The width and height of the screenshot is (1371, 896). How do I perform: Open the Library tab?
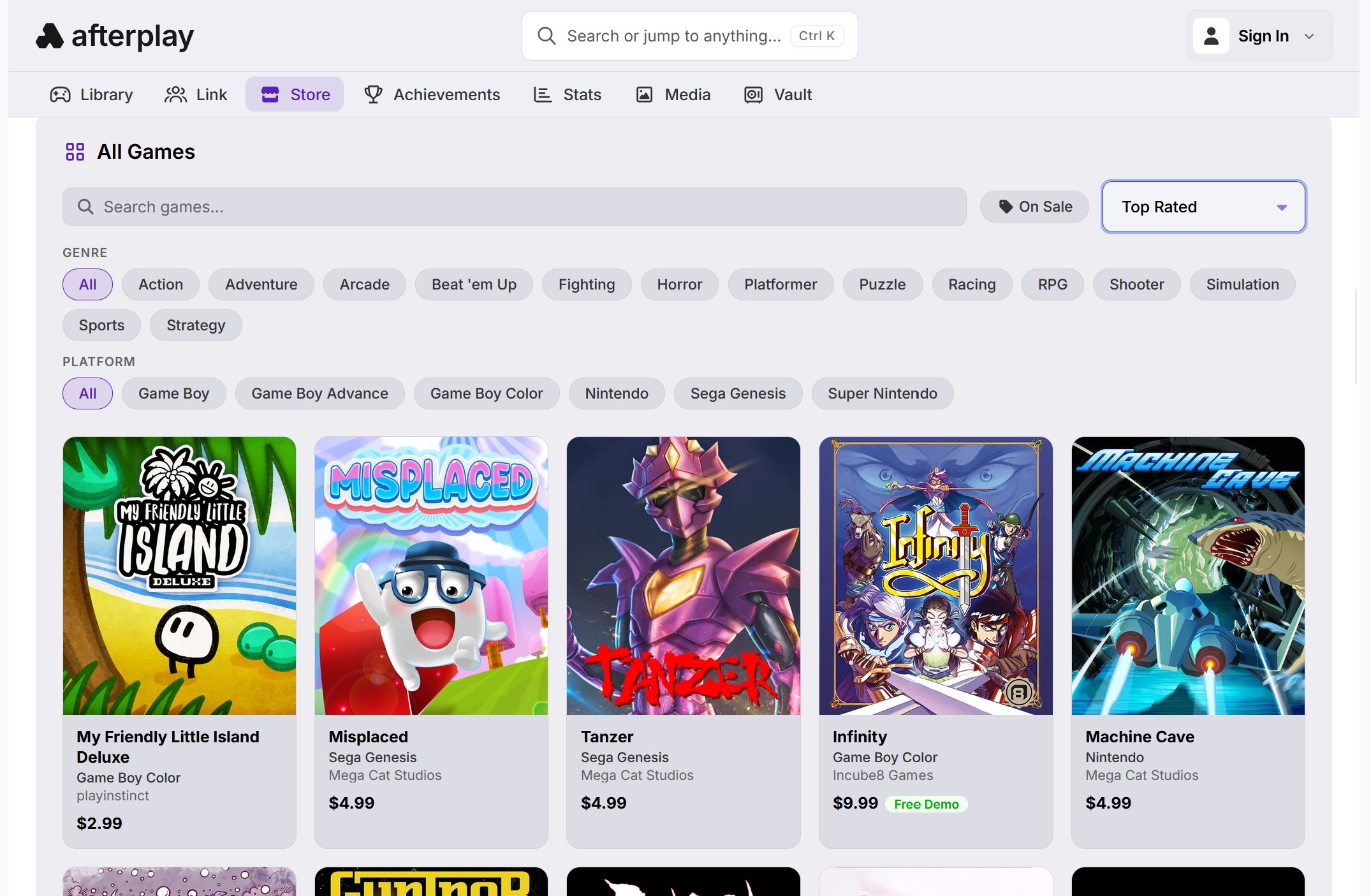click(x=92, y=94)
